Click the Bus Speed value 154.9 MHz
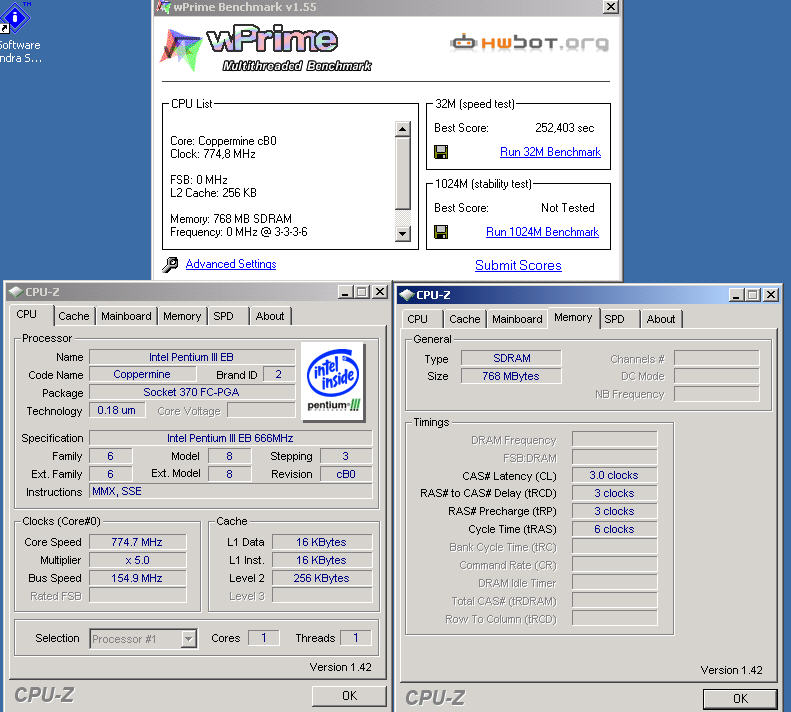791x712 pixels. (137, 578)
